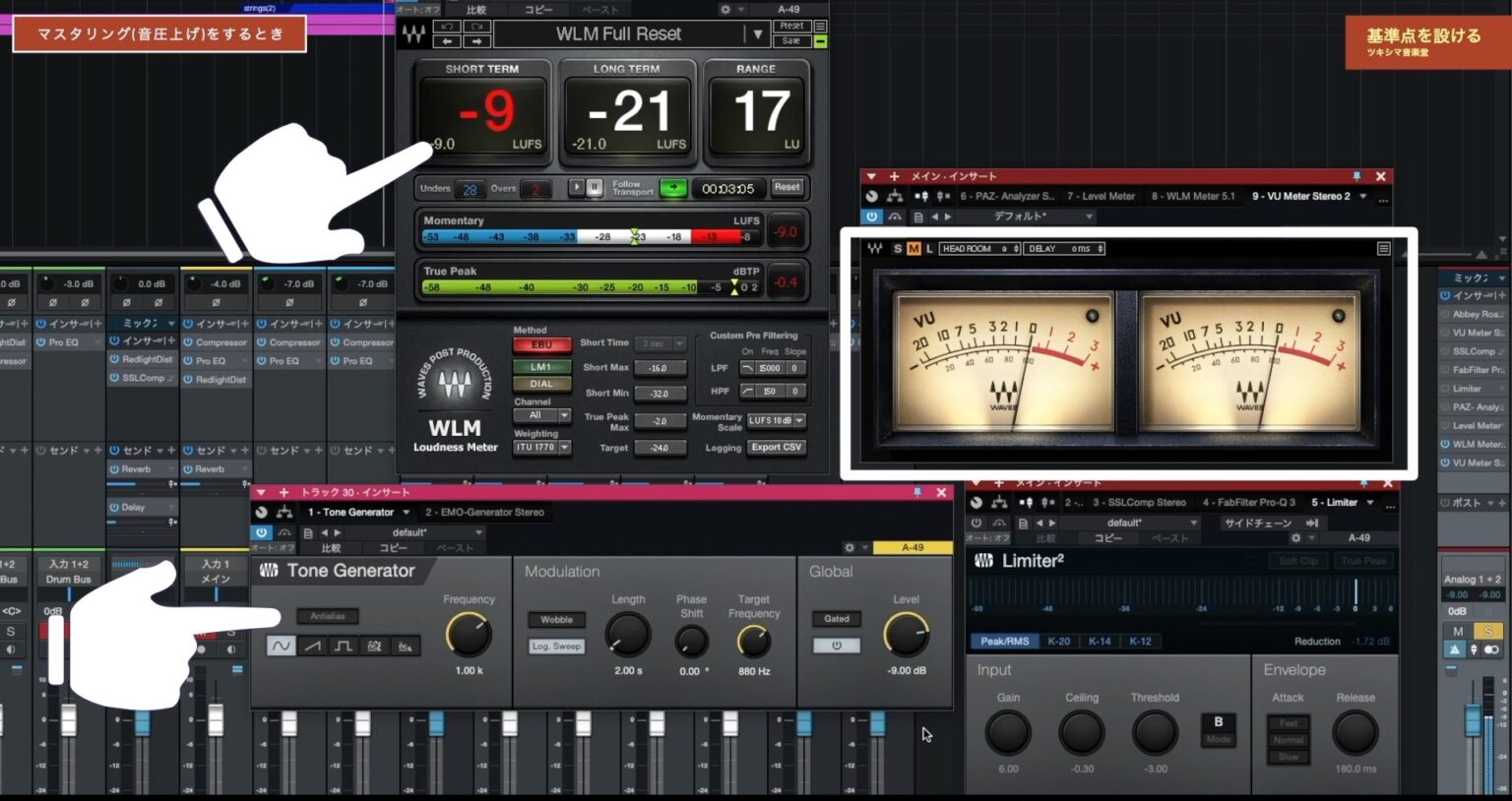1512x801 pixels.
Task: Open the Weighting ITU 1770 dropdown
Action: 542,447
